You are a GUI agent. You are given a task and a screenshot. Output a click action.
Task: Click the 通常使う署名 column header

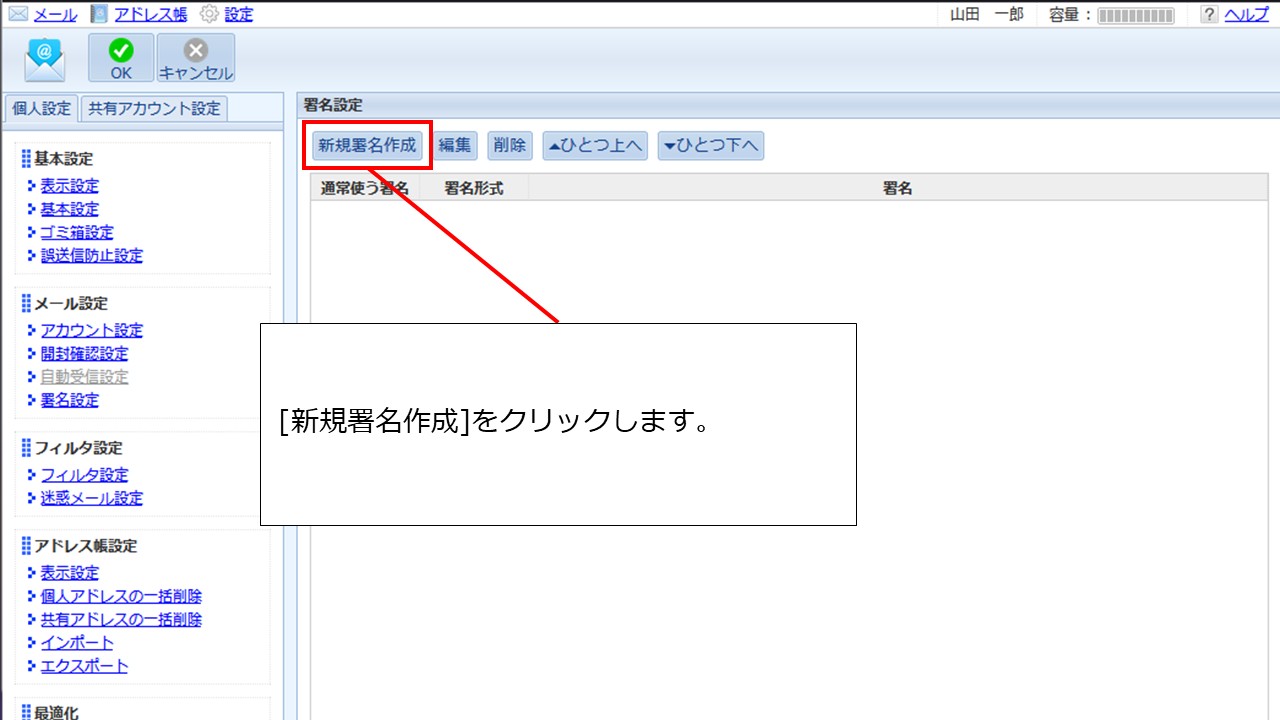pyautogui.click(x=365, y=188)
